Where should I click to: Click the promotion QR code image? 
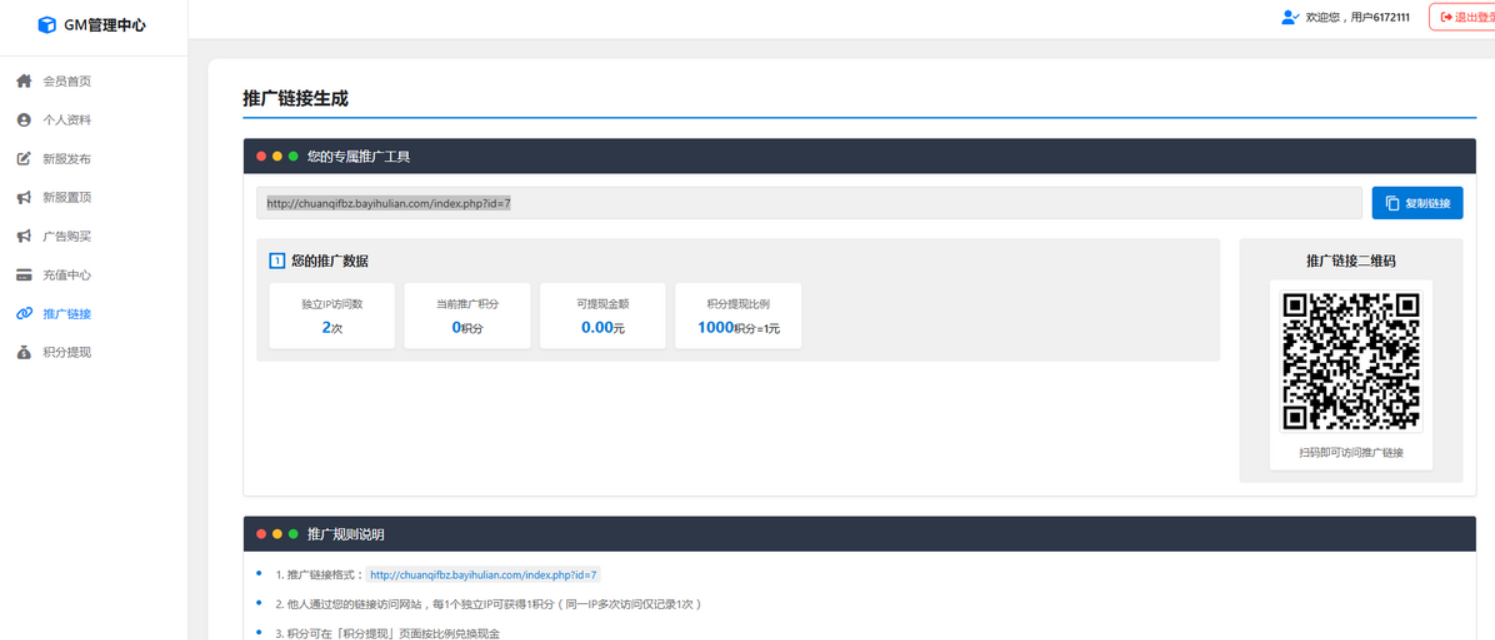tap(1351, 361)
